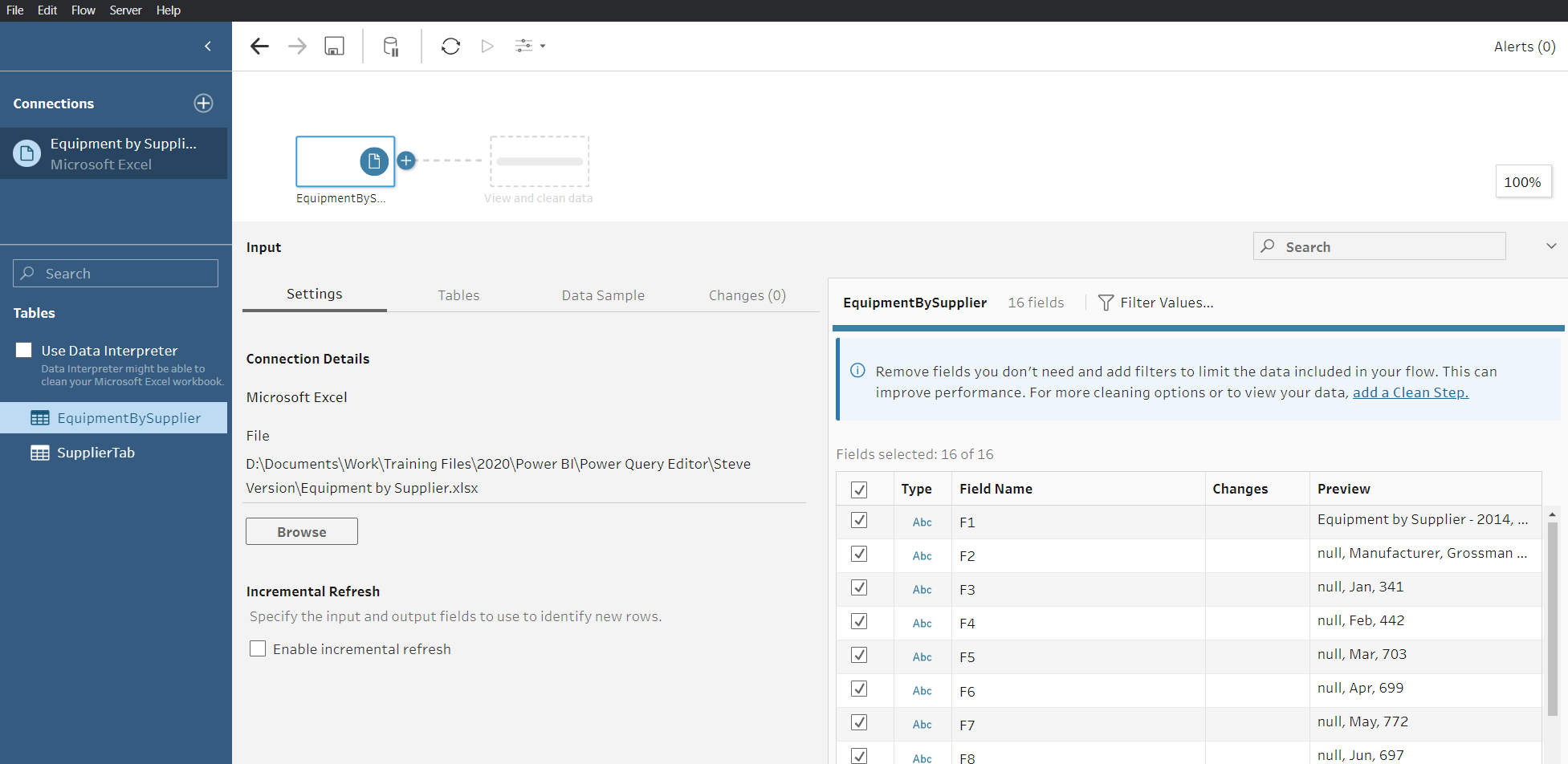1568x764 pixels.
Task: Click the add a Clean Step link
Action: (1411, 392)
